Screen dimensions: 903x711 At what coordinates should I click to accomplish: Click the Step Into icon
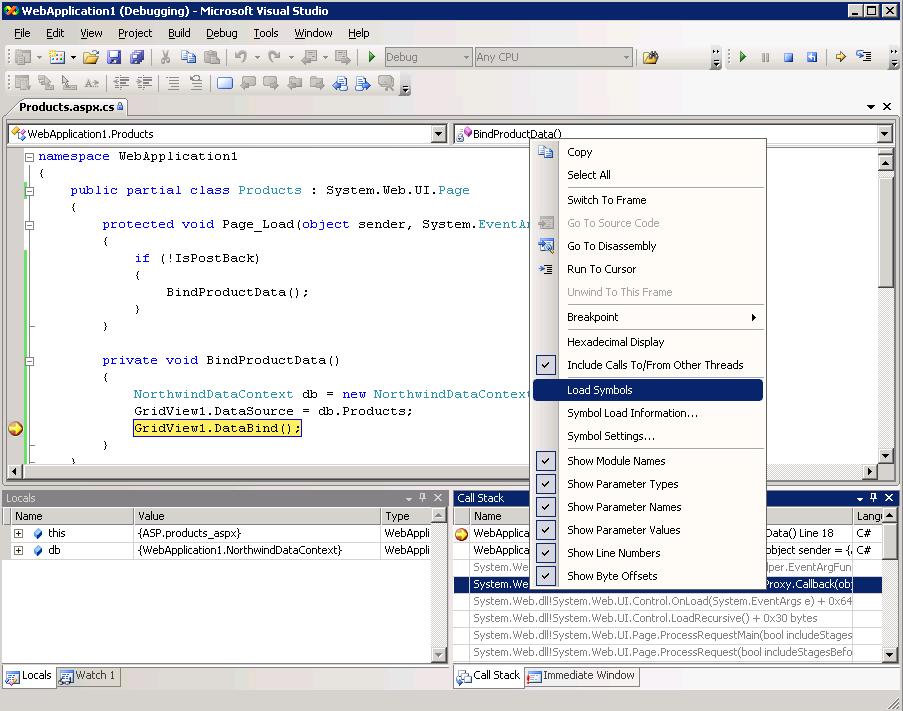[x=863, y=56]
